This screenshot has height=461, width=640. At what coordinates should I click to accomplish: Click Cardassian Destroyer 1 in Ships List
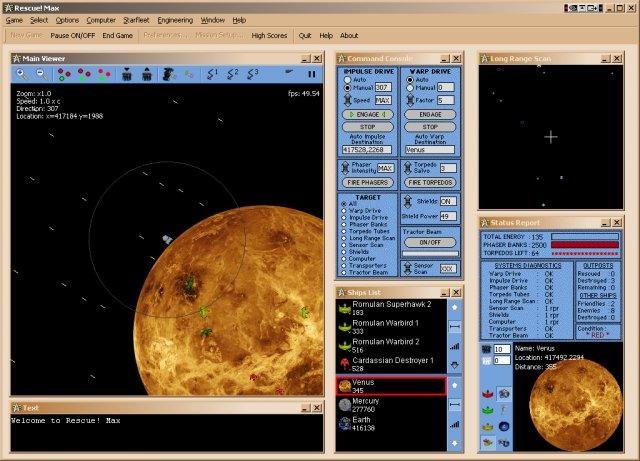(x=392, y=363)
